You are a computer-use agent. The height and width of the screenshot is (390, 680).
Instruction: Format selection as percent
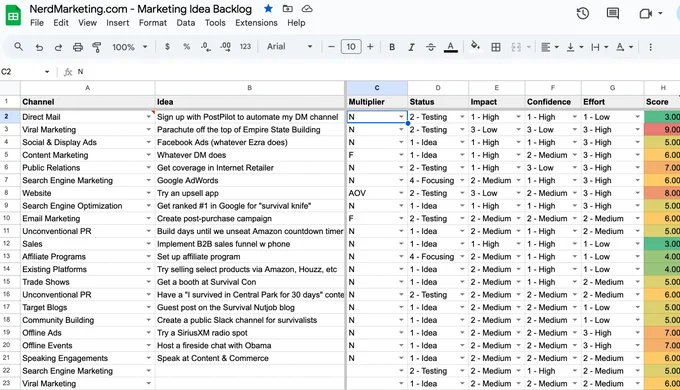[x=186, y=46]
